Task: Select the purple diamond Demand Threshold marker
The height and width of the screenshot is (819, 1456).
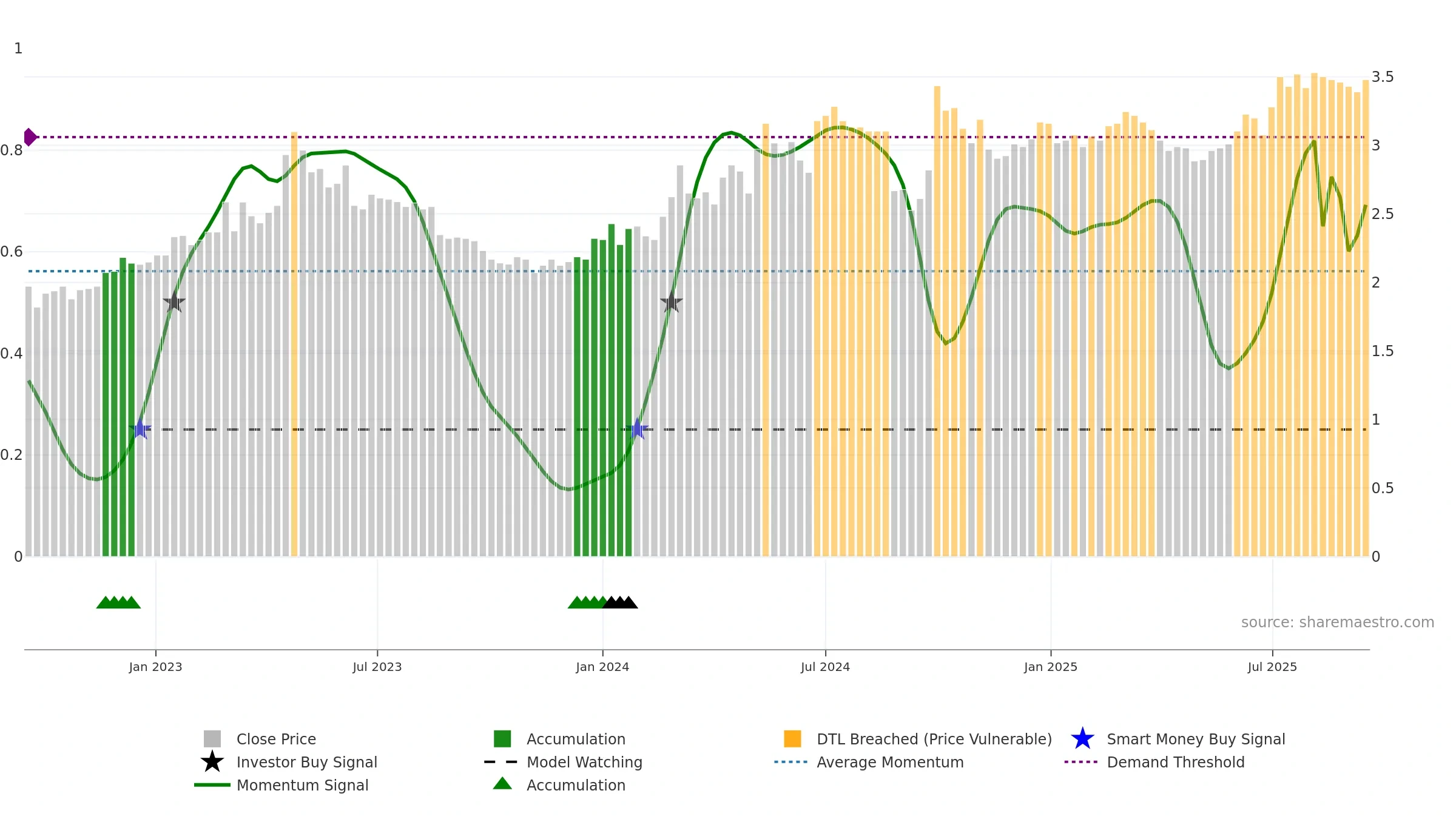Action: [30, 137]
